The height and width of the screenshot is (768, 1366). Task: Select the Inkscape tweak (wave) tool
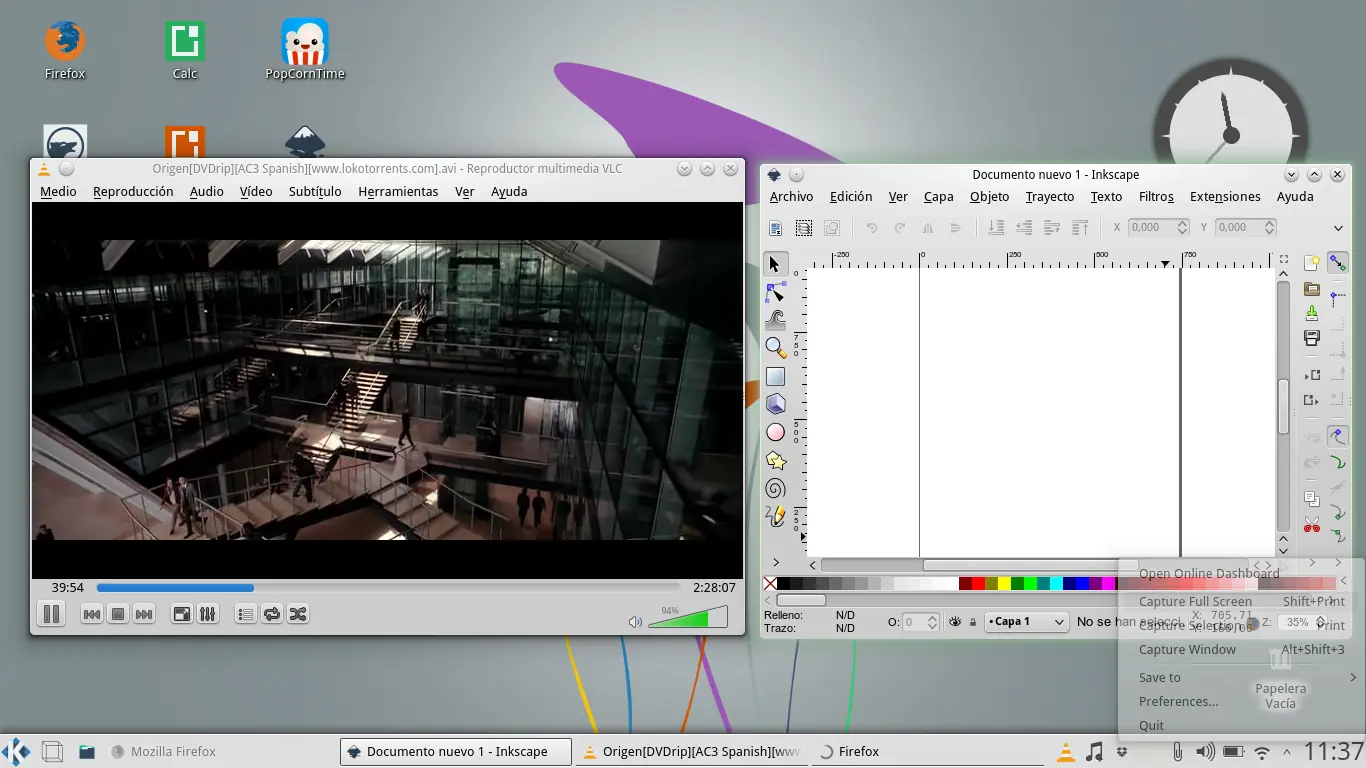(775, 320)
